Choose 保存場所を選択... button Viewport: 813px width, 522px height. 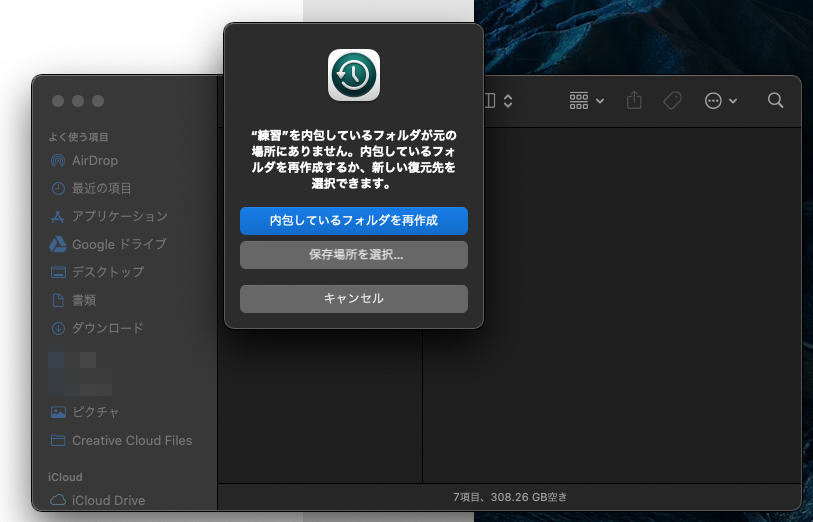tap(354, 255)
